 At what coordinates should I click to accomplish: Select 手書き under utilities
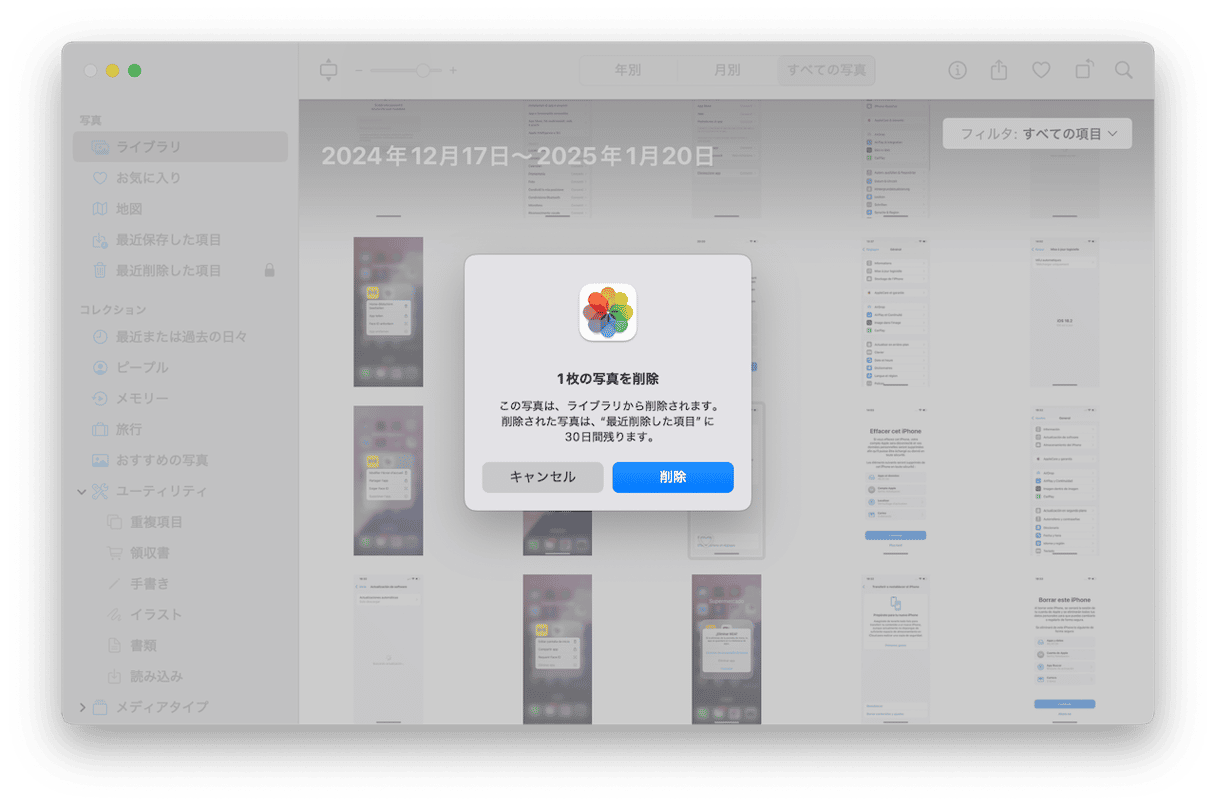click(180, 584)
